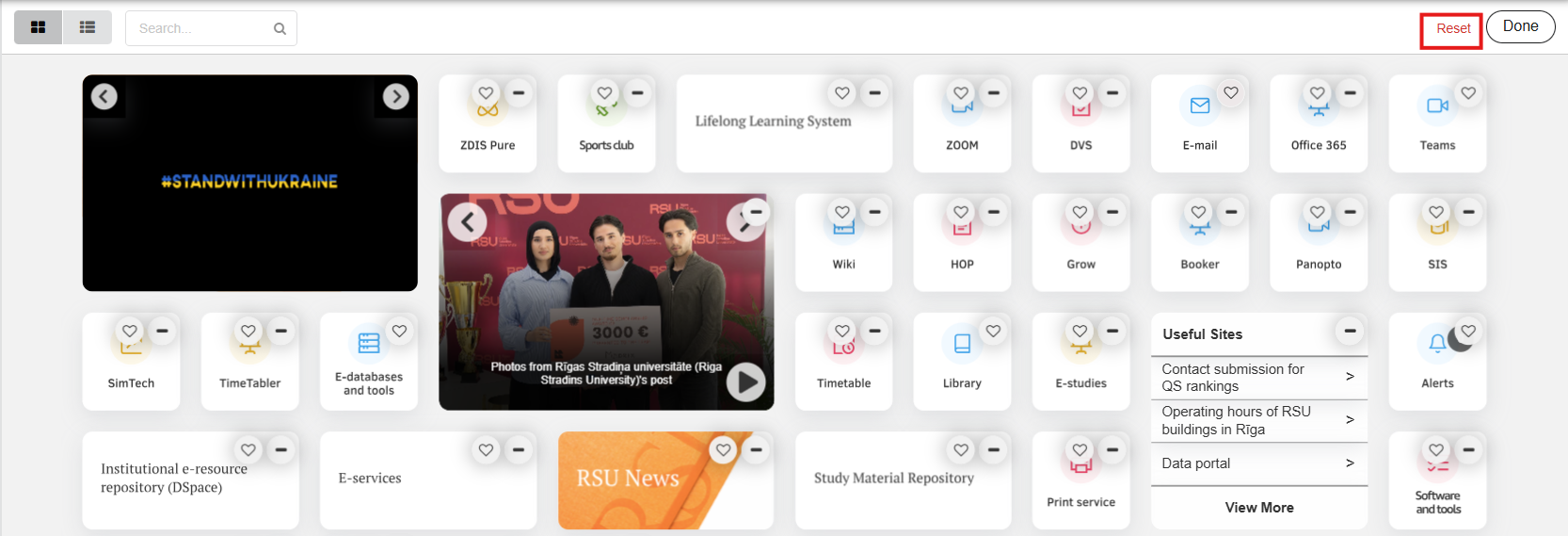This screenshot has width=1568, height=536.
Task: Favorite the E-databases and tools tile
Action: click(399, 331)
